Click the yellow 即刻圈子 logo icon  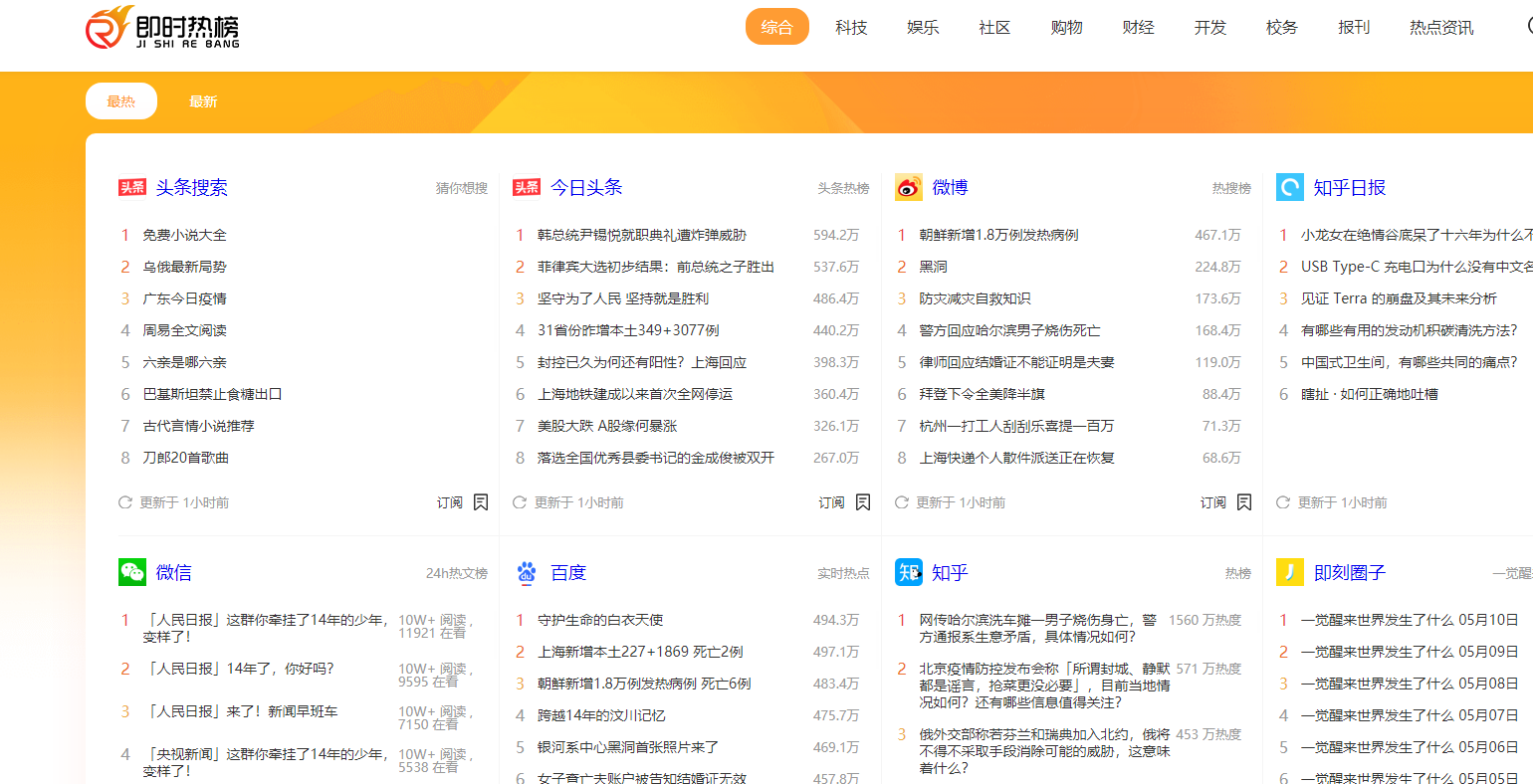[x=1290, y=572]
